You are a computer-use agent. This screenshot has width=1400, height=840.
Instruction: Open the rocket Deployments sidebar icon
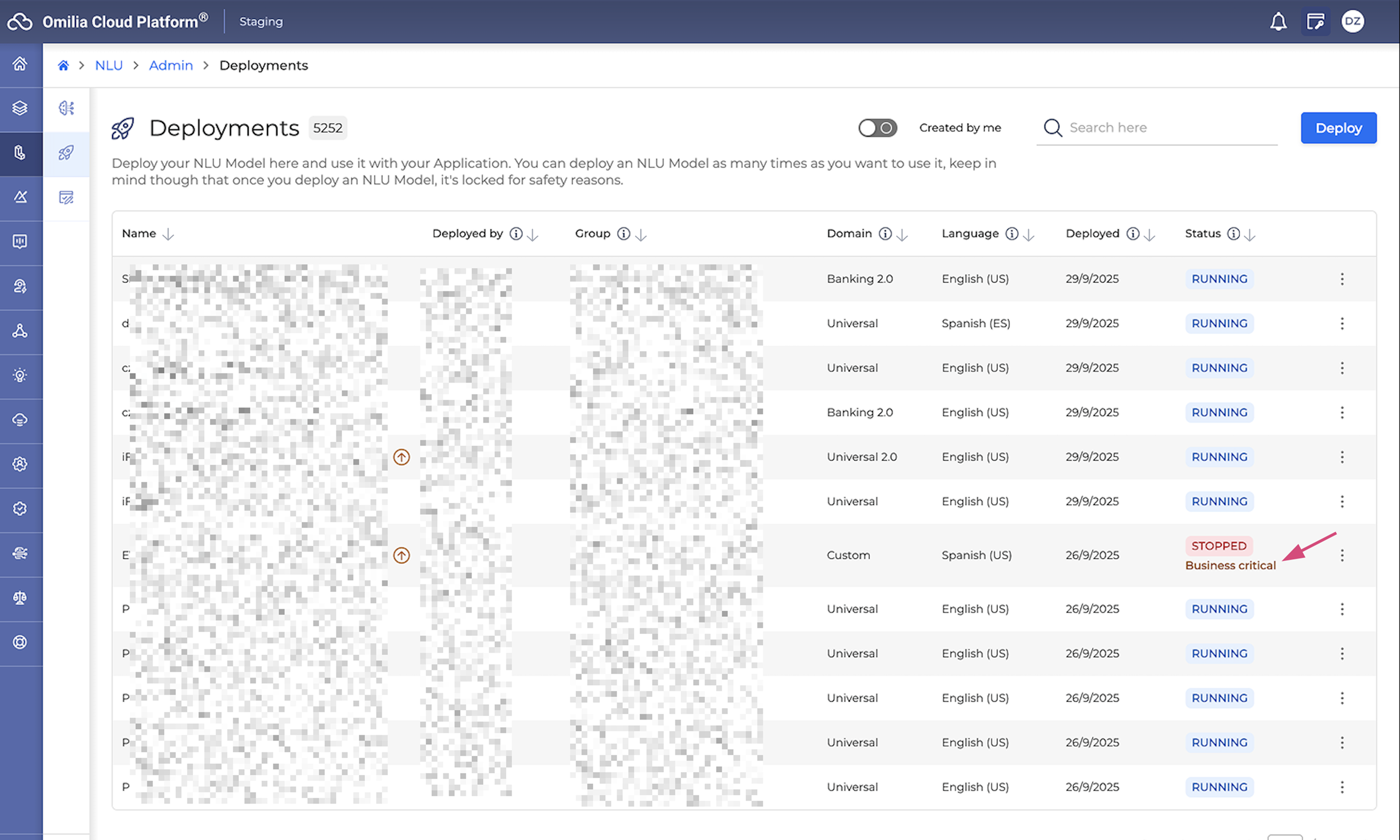point(66,152)
